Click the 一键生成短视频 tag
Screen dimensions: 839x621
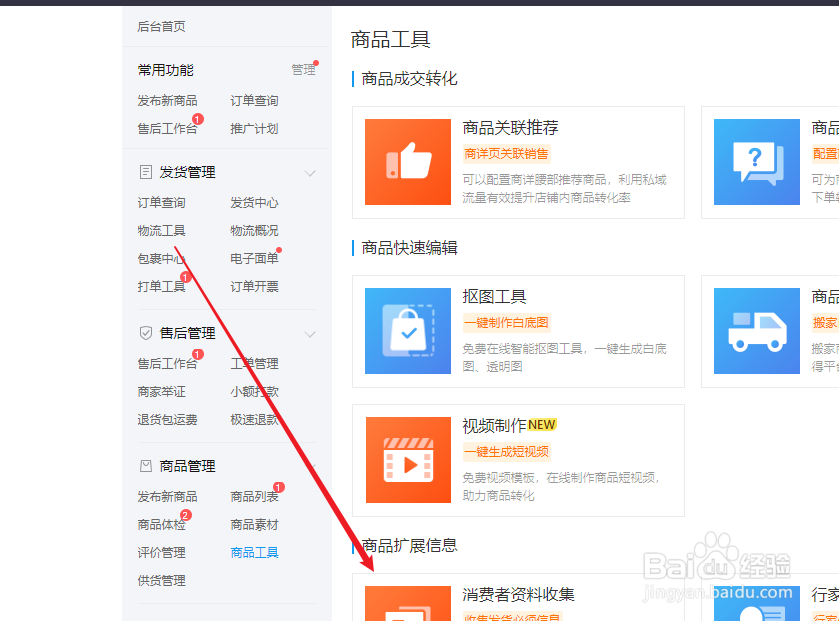click(x=506, y=451)
